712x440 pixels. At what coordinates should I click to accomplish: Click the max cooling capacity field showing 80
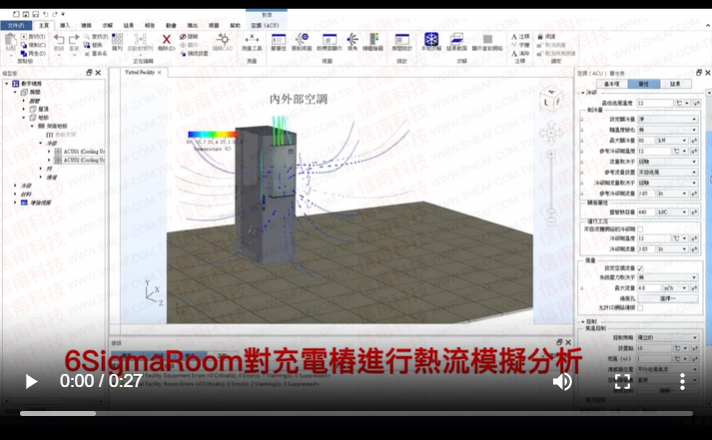pyautogui.click(x=646, y=140)
